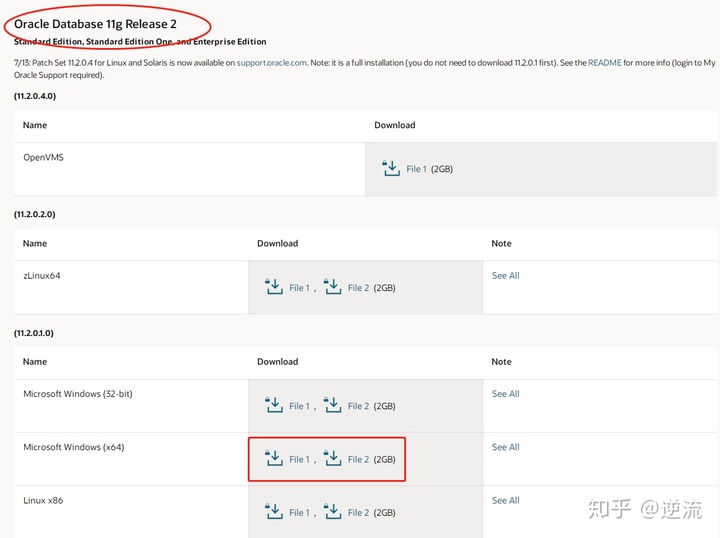Click the zLinux64 File 2 download icon

pos(332,286)
